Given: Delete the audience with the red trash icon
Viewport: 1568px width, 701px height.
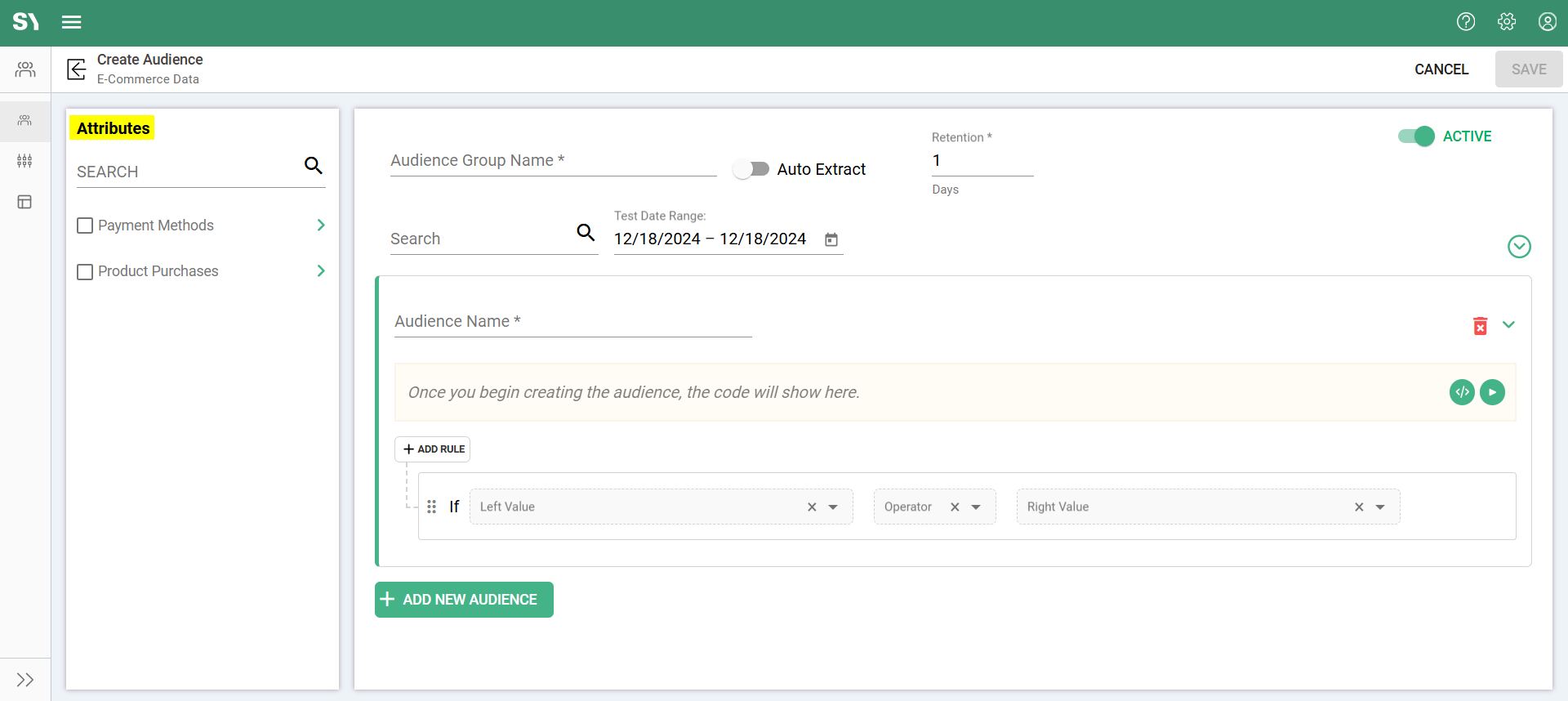Looking at the screenshot, I should (1480, 326).
